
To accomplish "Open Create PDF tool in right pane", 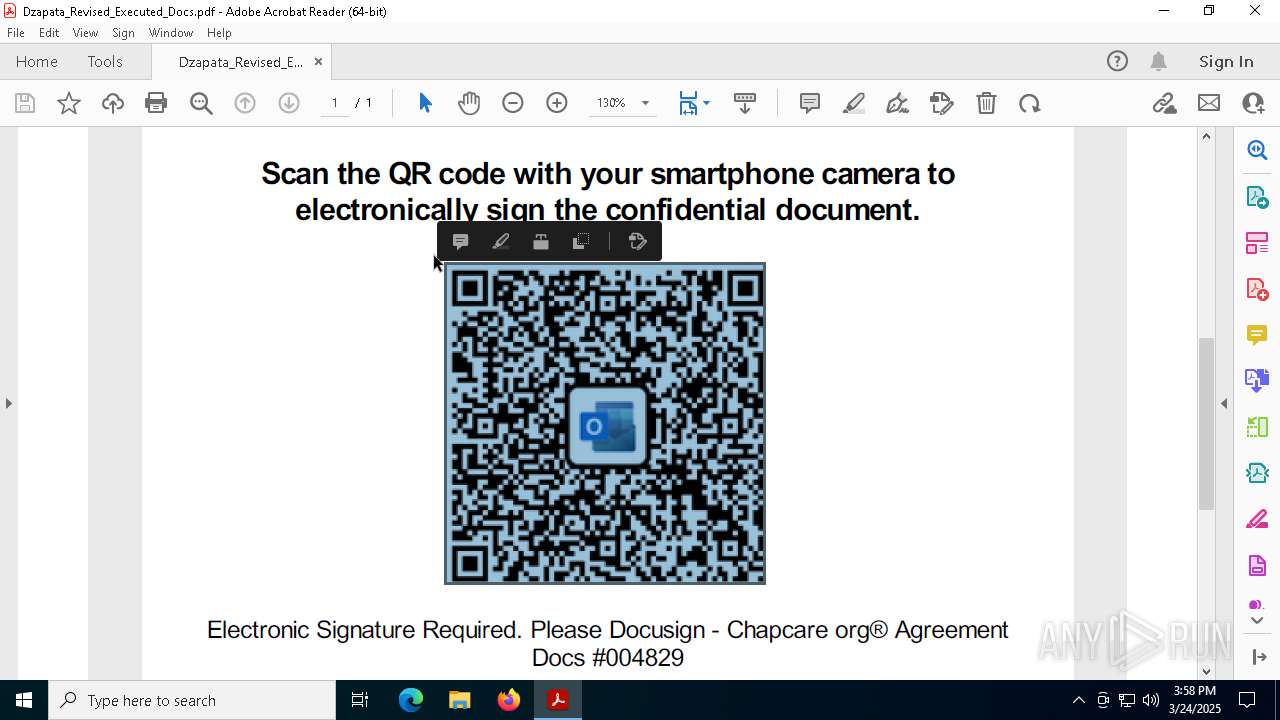I will point(1257,289).
